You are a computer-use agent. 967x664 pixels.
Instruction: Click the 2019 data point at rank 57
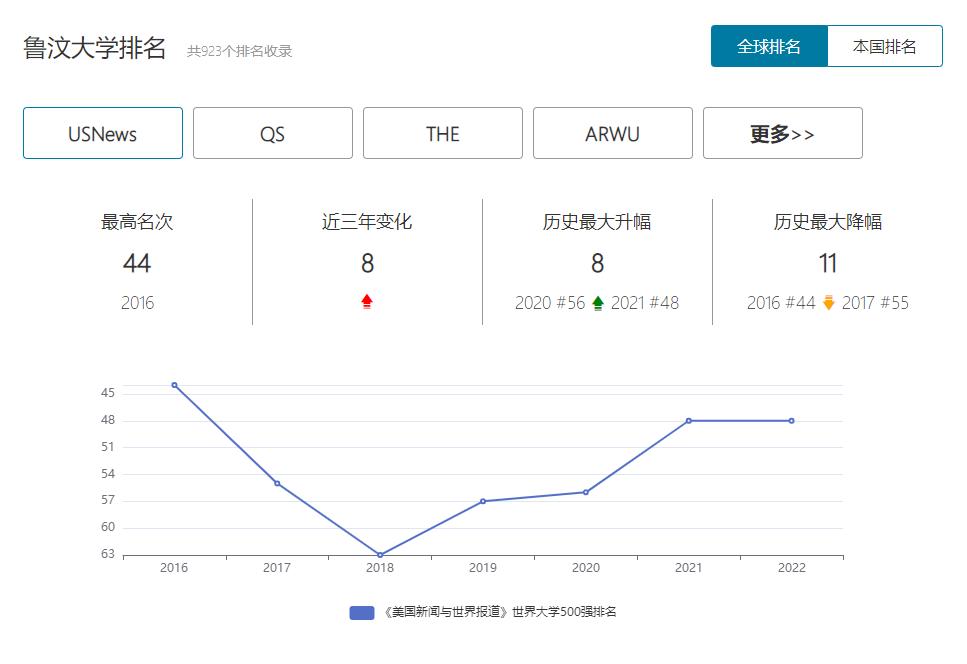point(484,501)
